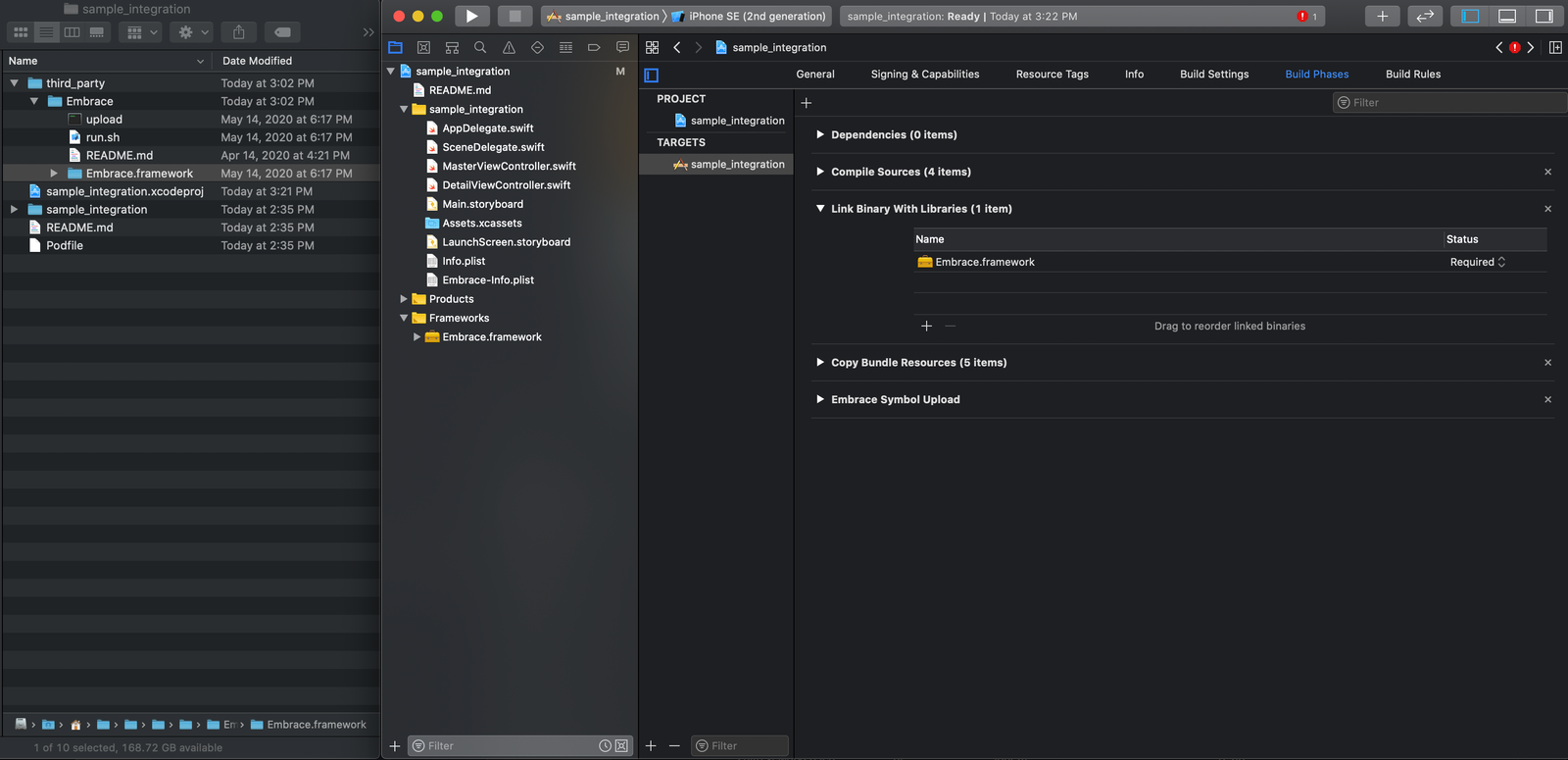Add a new build phase
Image resolution: width=1568 pixels, height=760 pixels.
[807, 103]
